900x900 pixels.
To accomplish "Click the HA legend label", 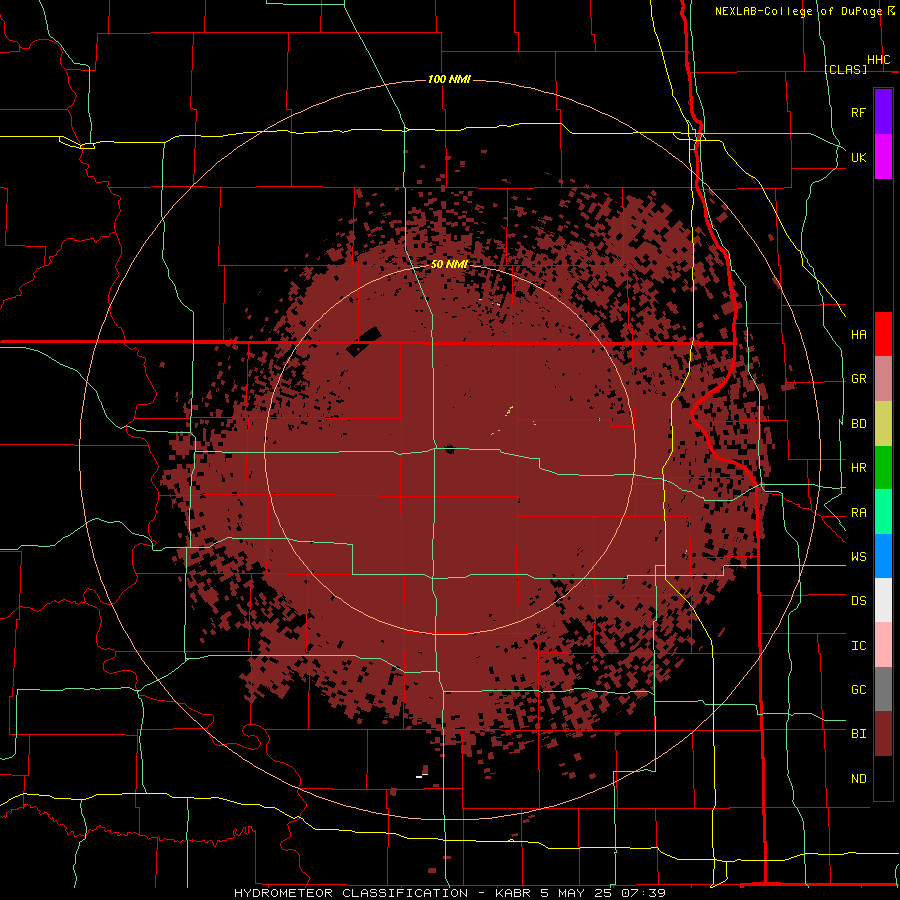I will click(x=859, y=334).
